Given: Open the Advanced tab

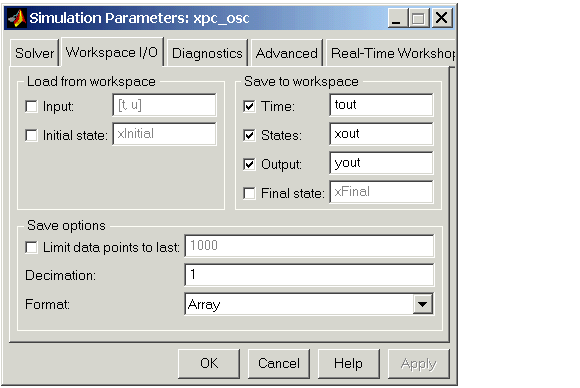Looking at the screenshot, I should (287, 53).
